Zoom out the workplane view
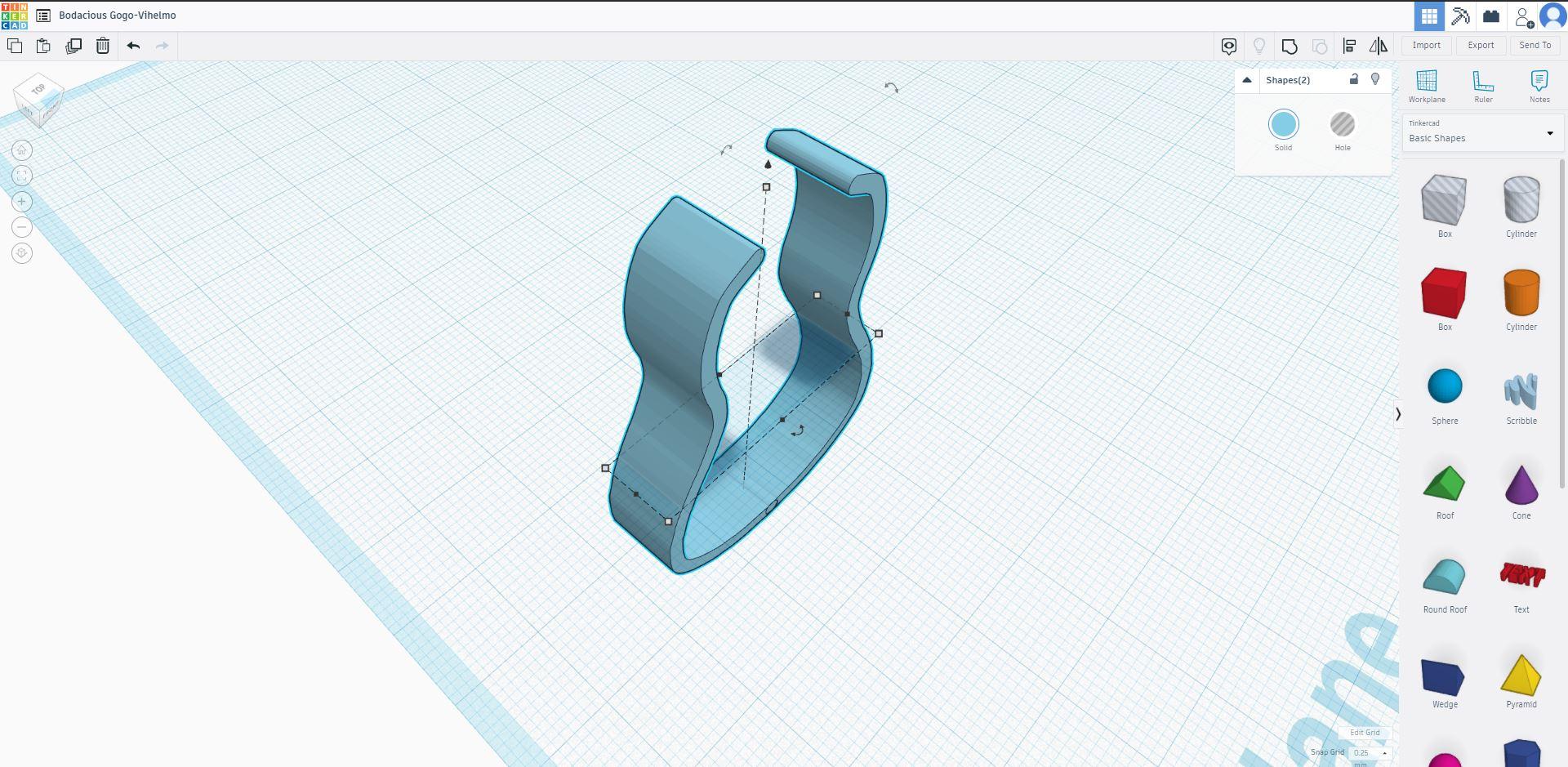This screenshot has height=767, width=1568. [22, 227]
